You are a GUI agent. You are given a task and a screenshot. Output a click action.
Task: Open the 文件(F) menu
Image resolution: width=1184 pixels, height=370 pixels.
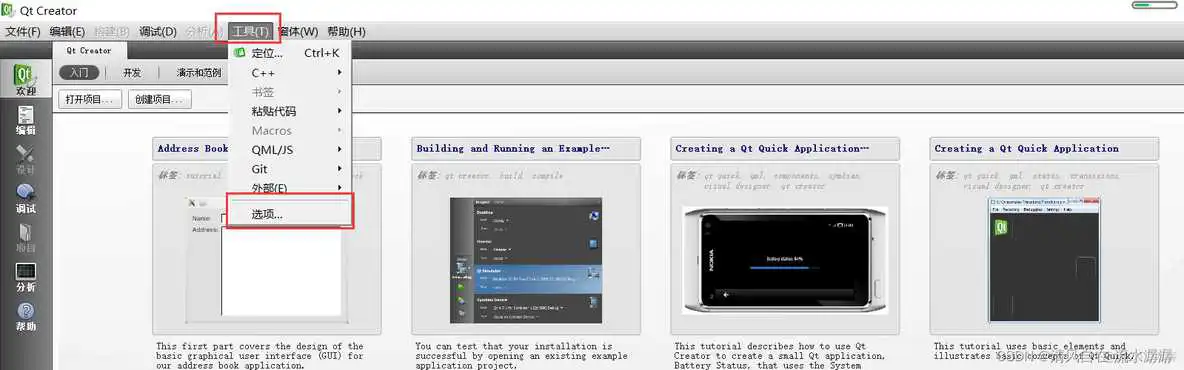pyautogui.click(x=23, y=32)
